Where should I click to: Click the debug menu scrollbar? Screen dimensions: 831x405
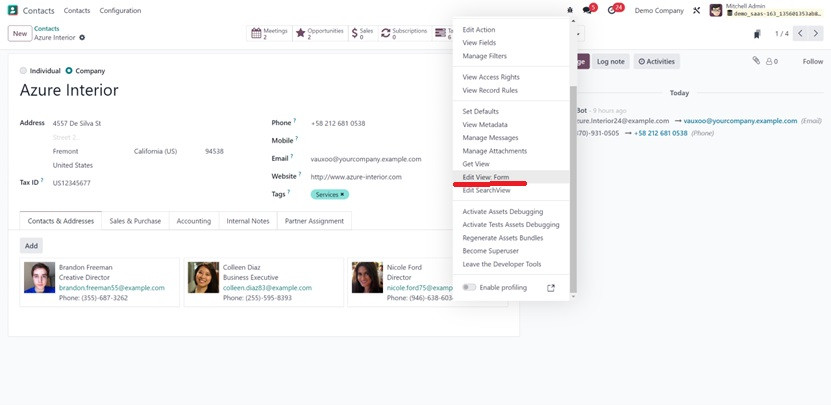[x=573, y=188]
